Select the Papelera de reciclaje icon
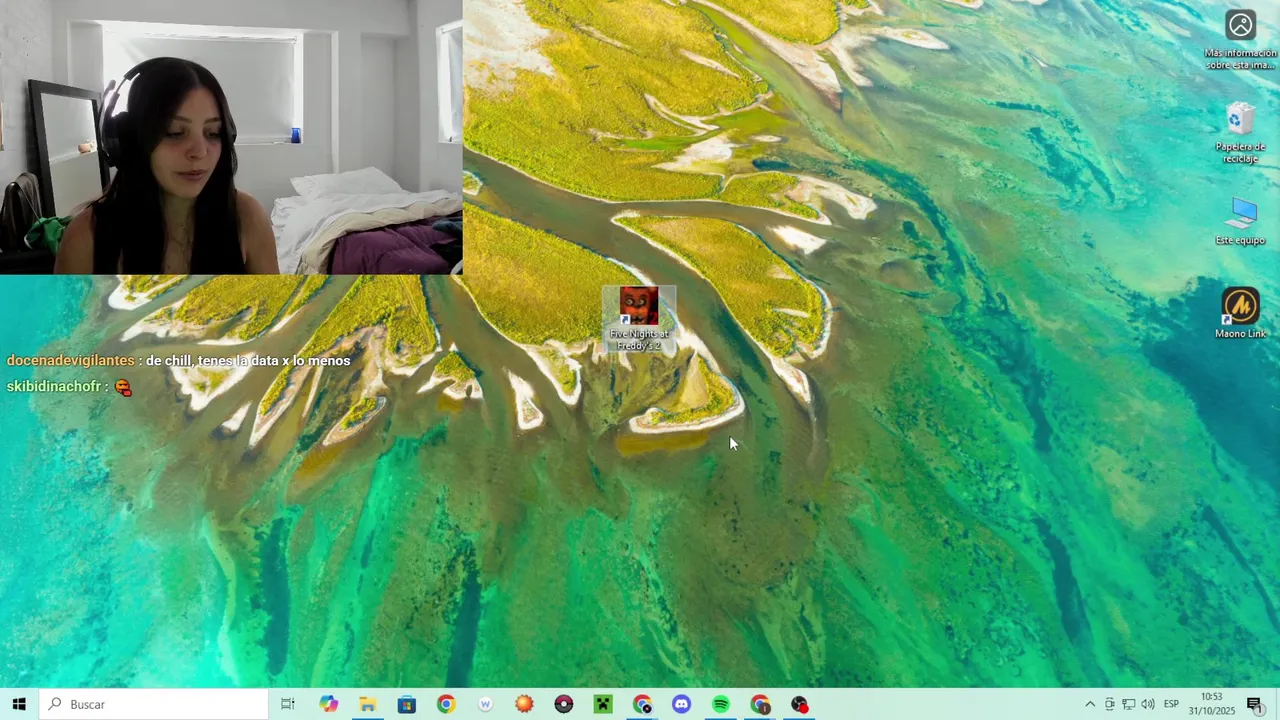The width and height of the screenshot is (1280, 720). [1240, 133]
